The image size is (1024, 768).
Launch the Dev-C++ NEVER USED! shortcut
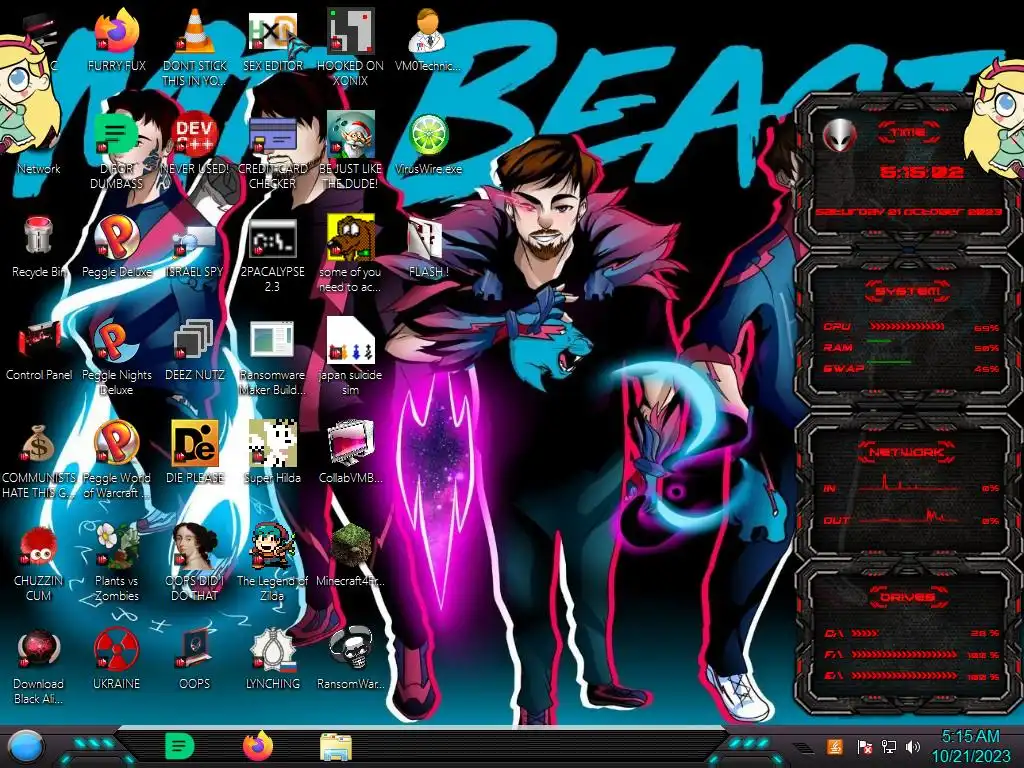click(195, 135)
